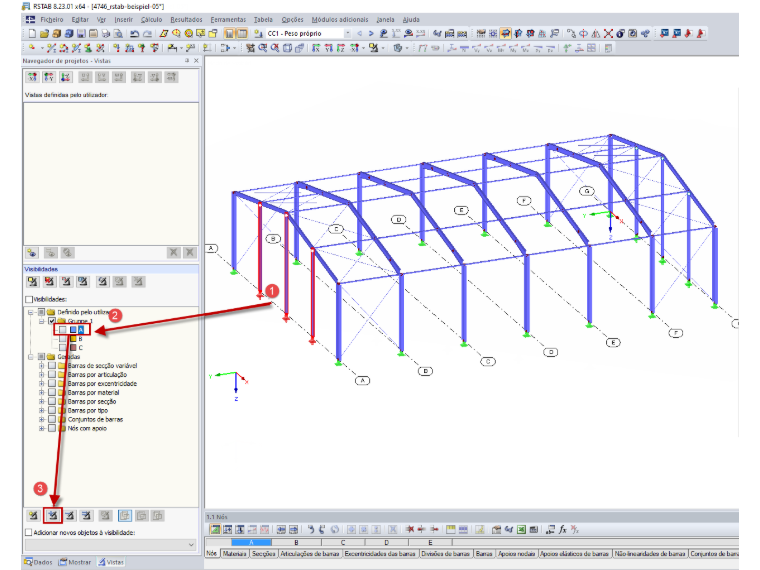760x570 pixels.
Task: Expand Barras de secção variável node
Action: [42, 365]
